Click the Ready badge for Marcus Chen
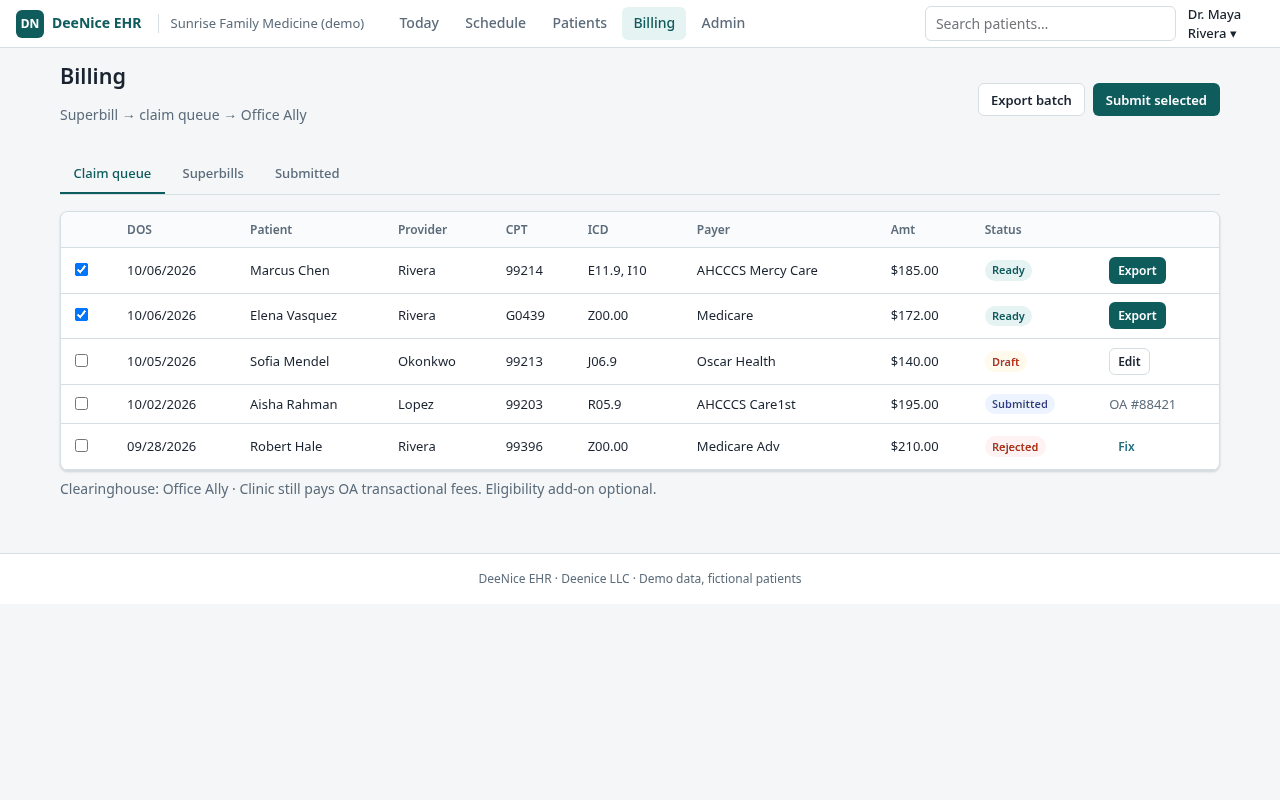Viewport: 1280px width, 800px height. (1008, 270)
